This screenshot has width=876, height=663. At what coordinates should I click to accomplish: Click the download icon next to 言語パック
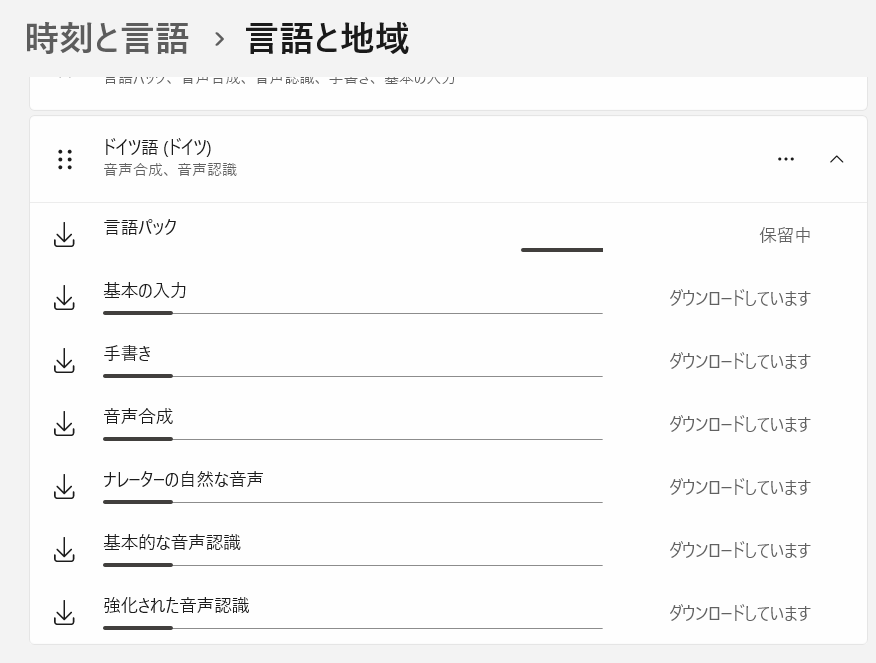click(x=64, y=235)
